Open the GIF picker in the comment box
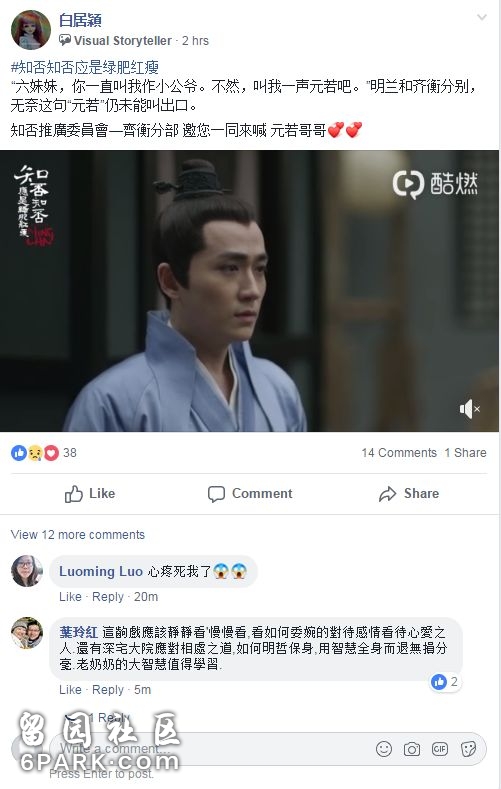501x789 pixels. click(440, 749)
